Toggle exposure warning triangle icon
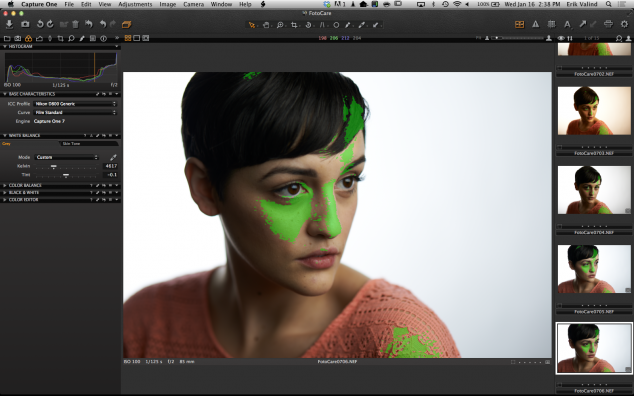 (x=535, y=24)
